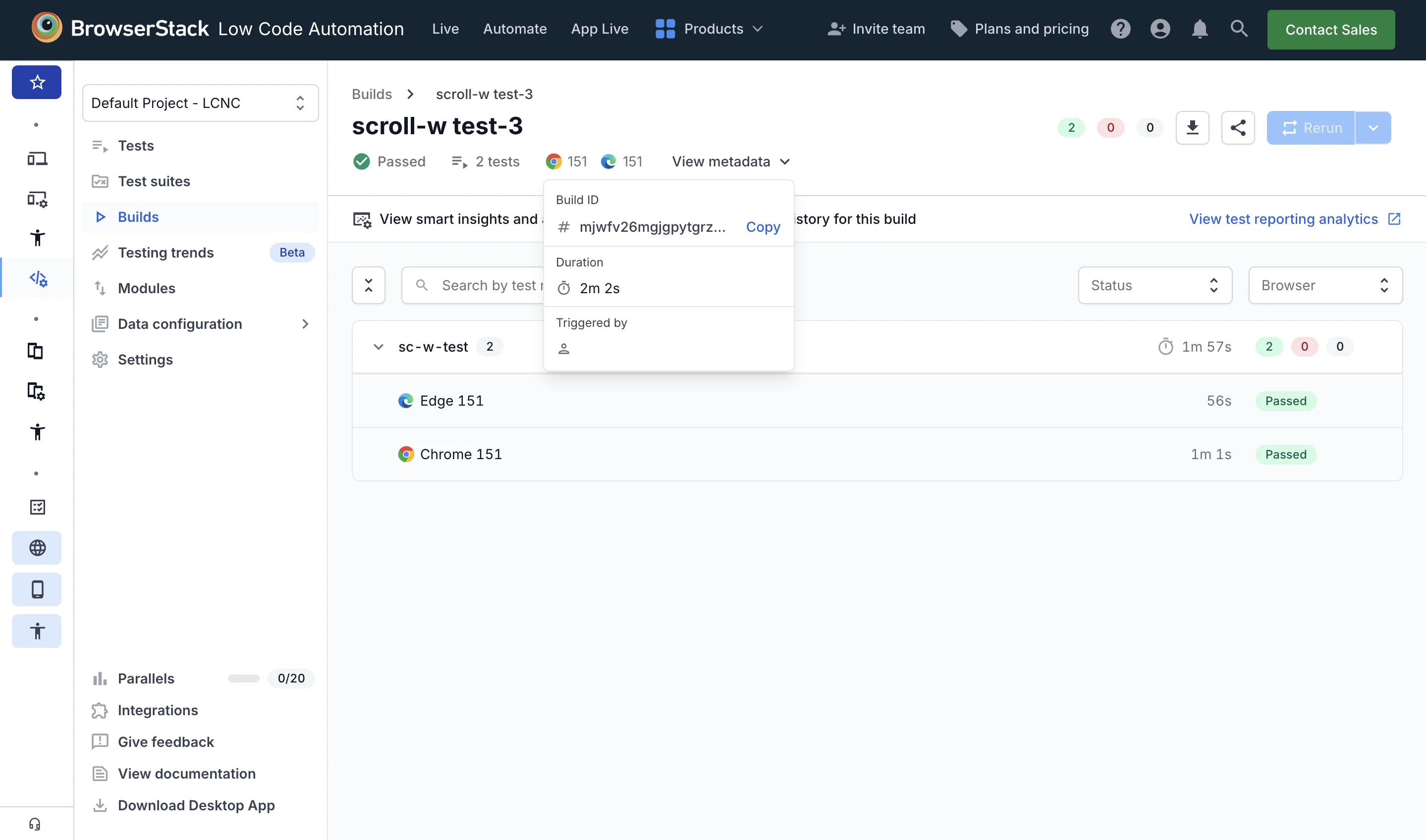
Task: Open the test management checklist rail icon
Action: (37, 507)
